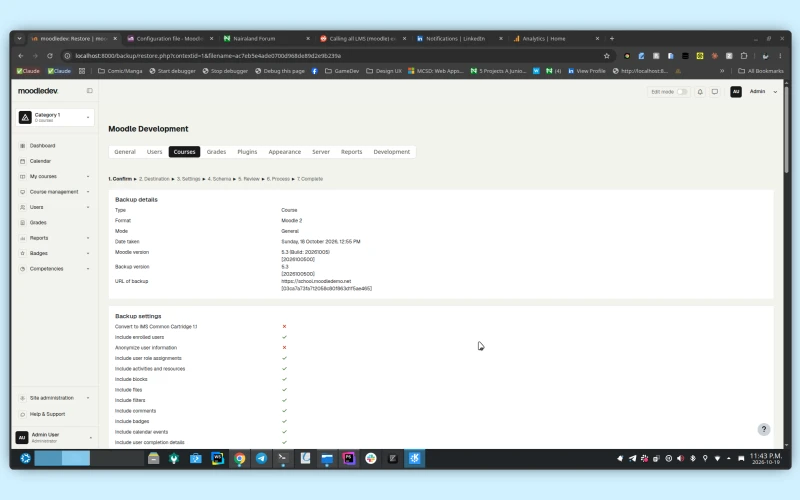Switch to the Analytics Home browser tab
This screenshot has width=800, height=500.
(x=556, y=38)
